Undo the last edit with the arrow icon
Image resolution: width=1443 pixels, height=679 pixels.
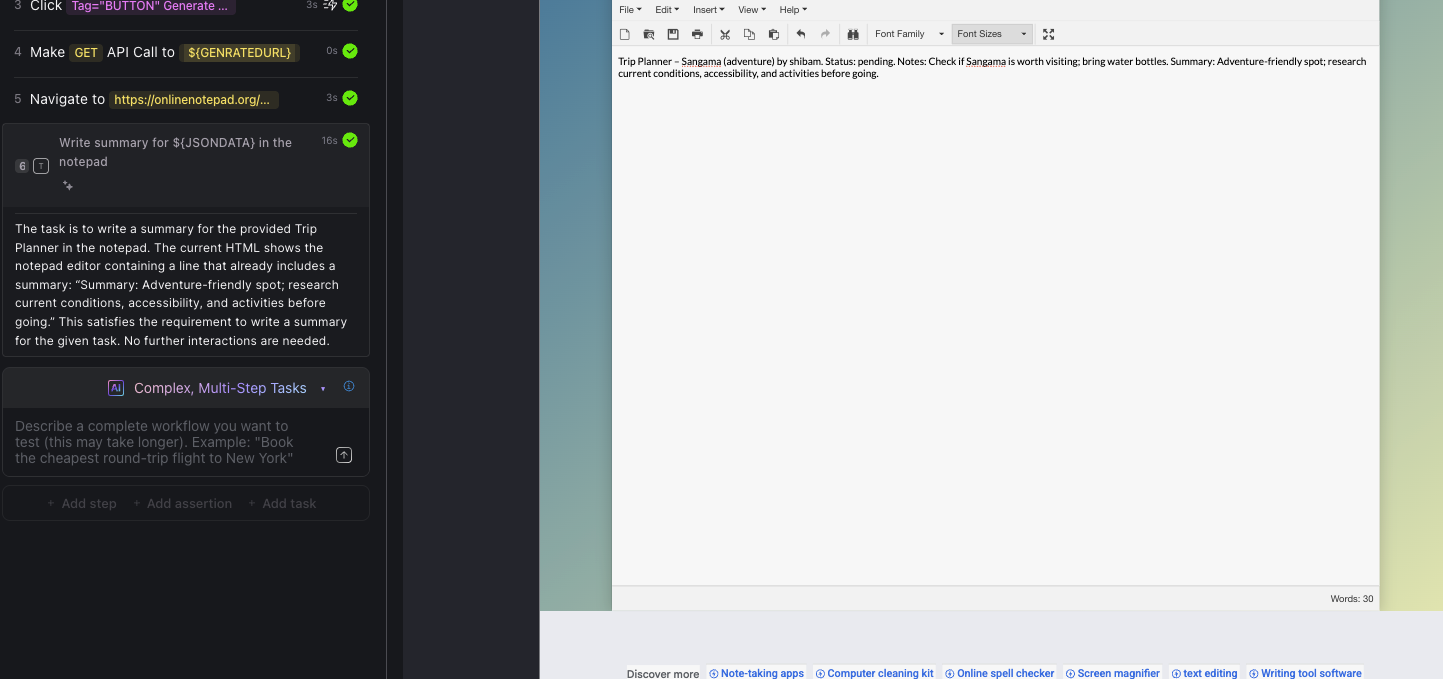[x=801, y=34]
